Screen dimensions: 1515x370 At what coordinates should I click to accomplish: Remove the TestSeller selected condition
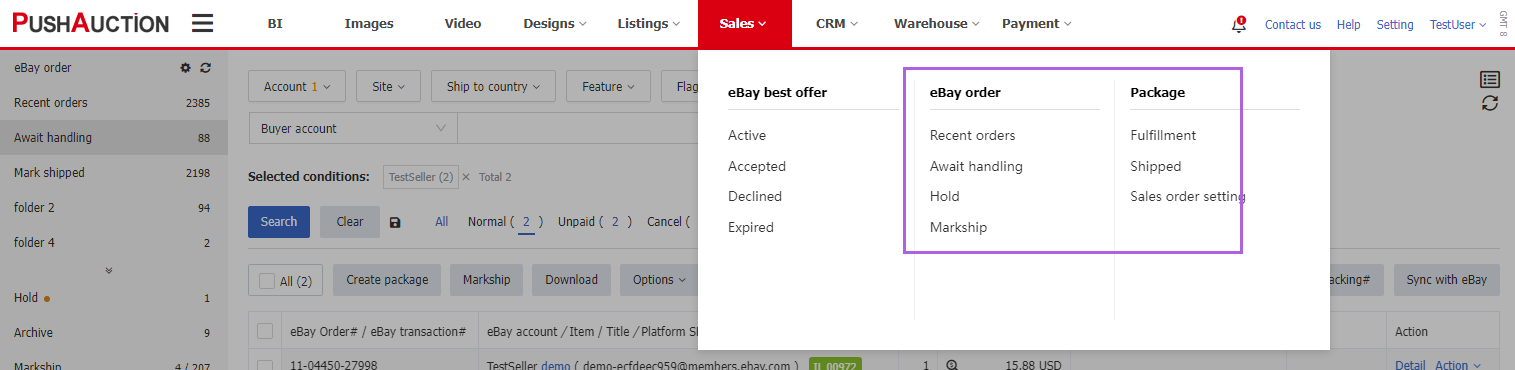pyautogui.click(x=466, y=177)
